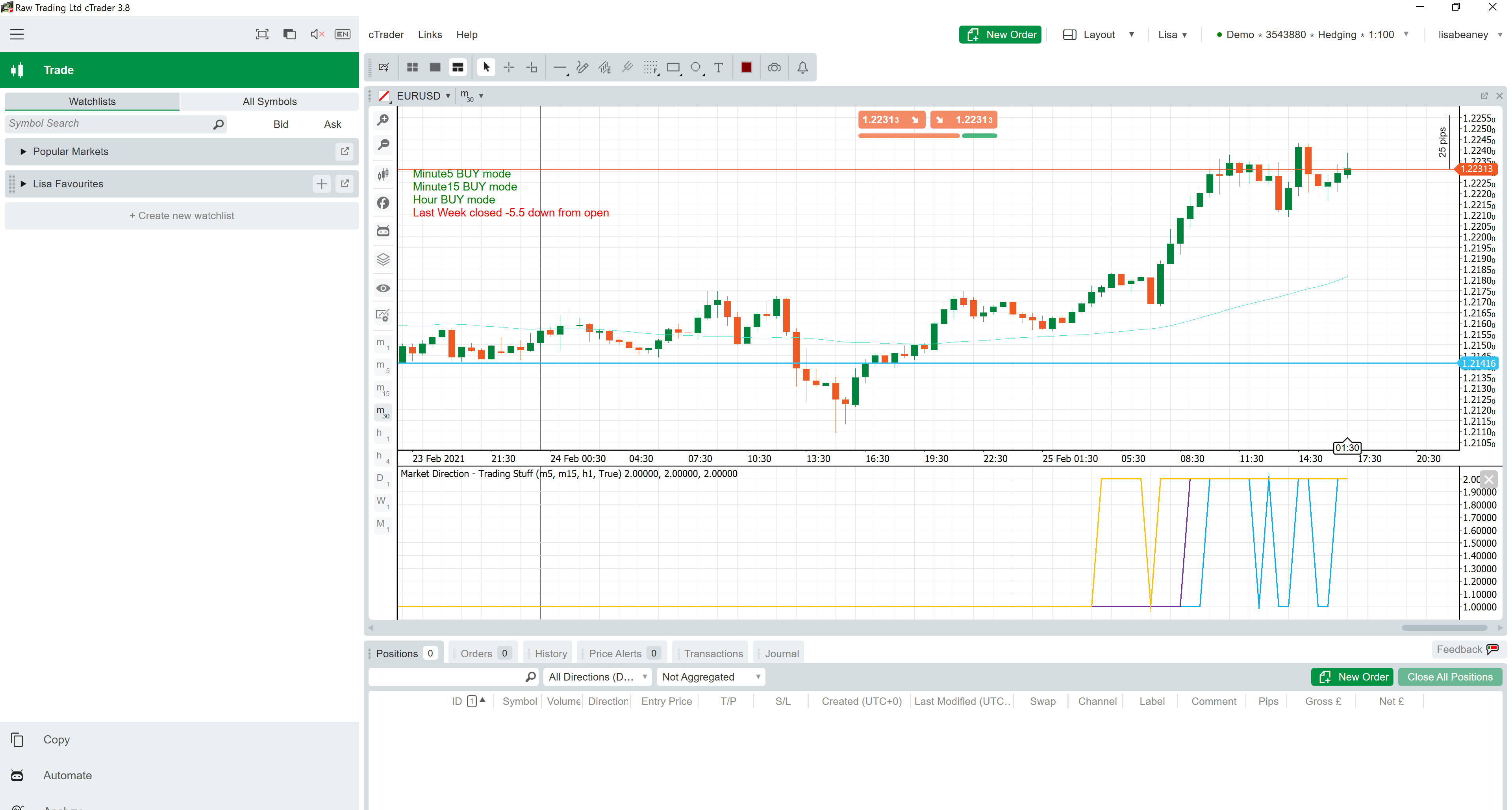Screen dimensions: 1512x810
Task: Toggle chart viewing options eye icon
Action: tap(383, 288)
